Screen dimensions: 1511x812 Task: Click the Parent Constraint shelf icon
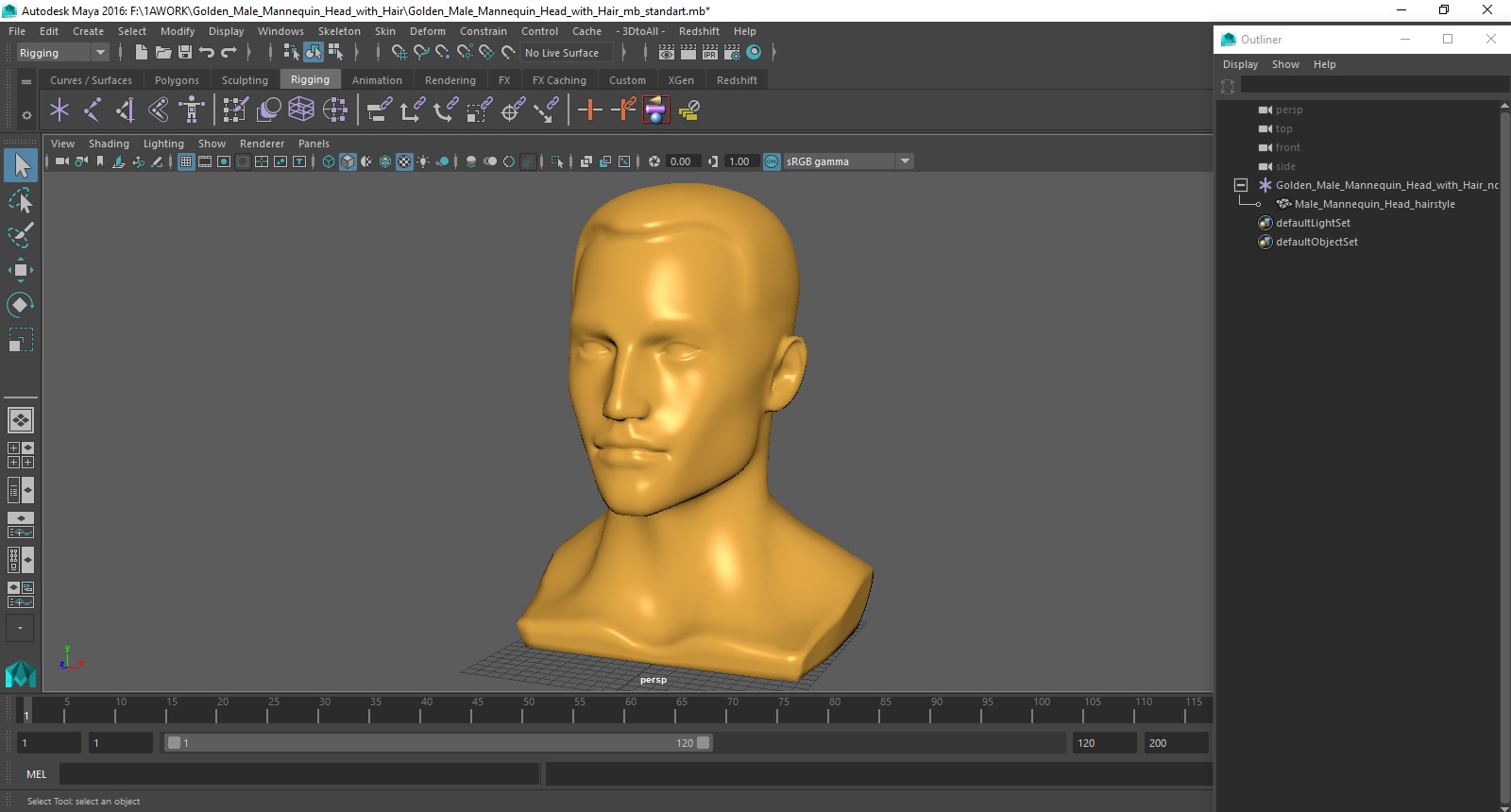[379, 110]
